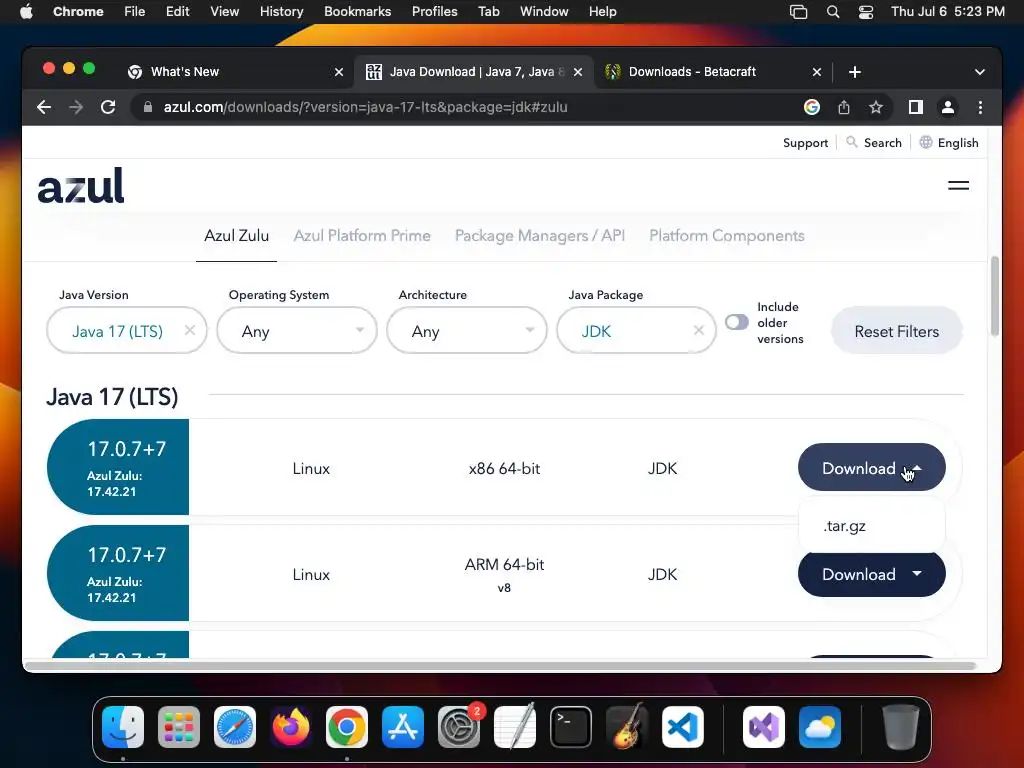Close the What's New tab

click(339, 72)
